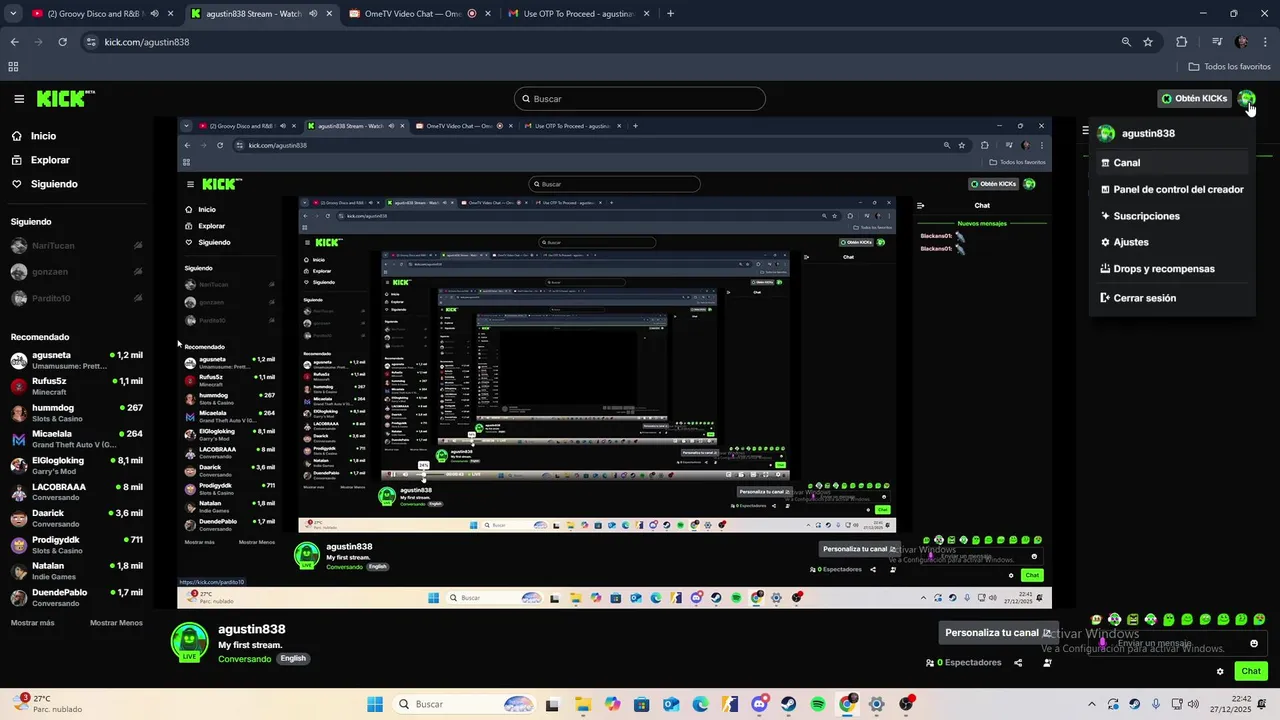This screenshot has height=720, width=1280.
Task: Click the Siguiendo heart icon in sidebar
Action: pyautogui.click(x=17, y=184)
